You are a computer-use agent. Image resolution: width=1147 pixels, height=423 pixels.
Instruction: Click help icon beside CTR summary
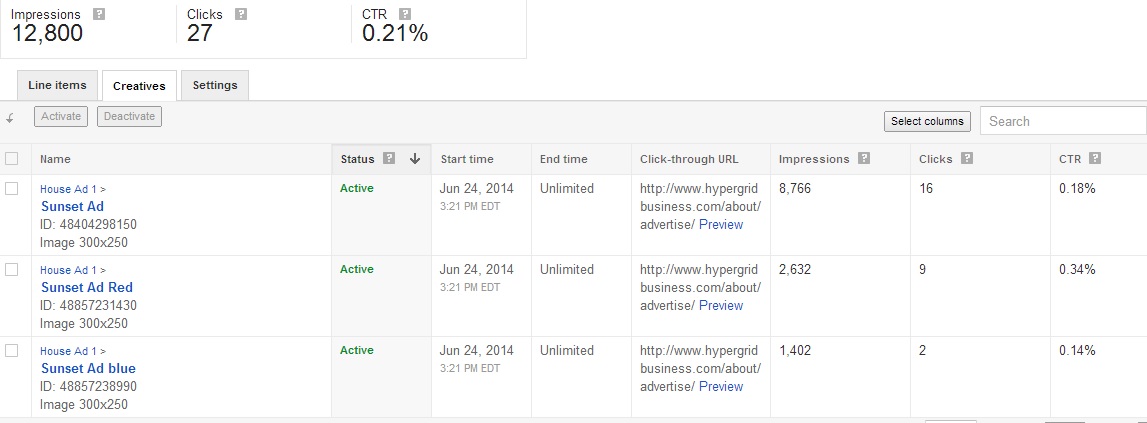(405, 14)
